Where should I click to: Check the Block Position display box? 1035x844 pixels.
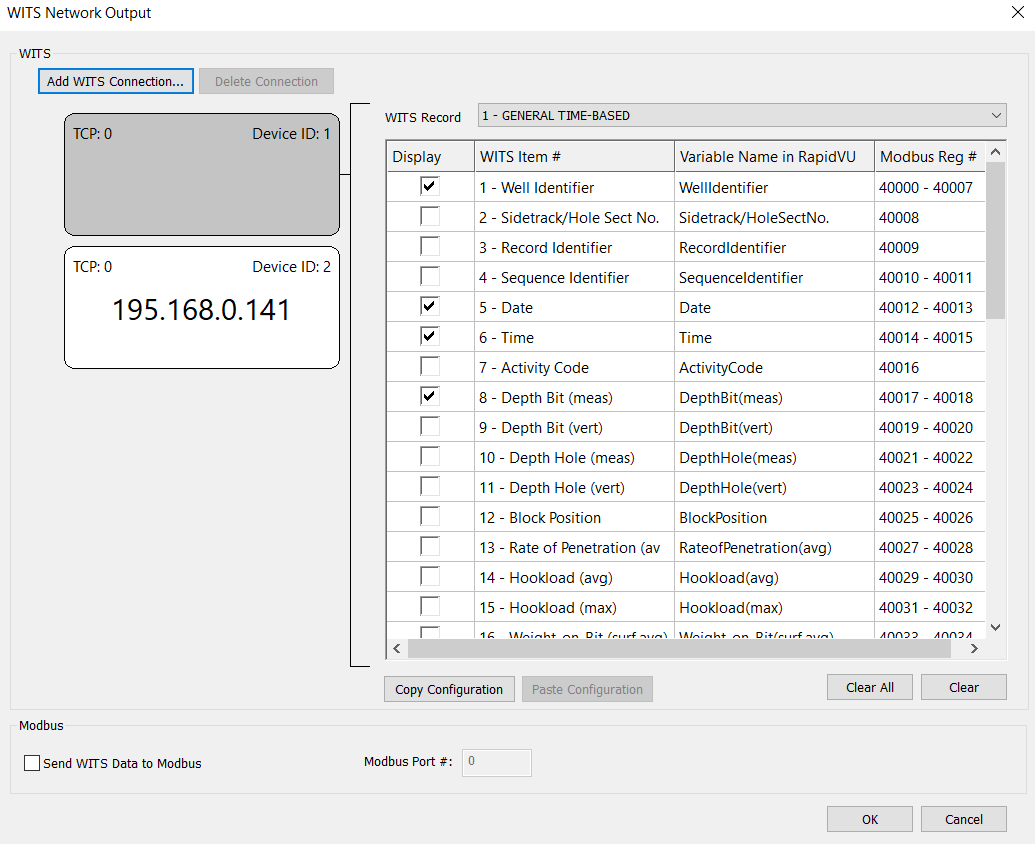point(429,517)
